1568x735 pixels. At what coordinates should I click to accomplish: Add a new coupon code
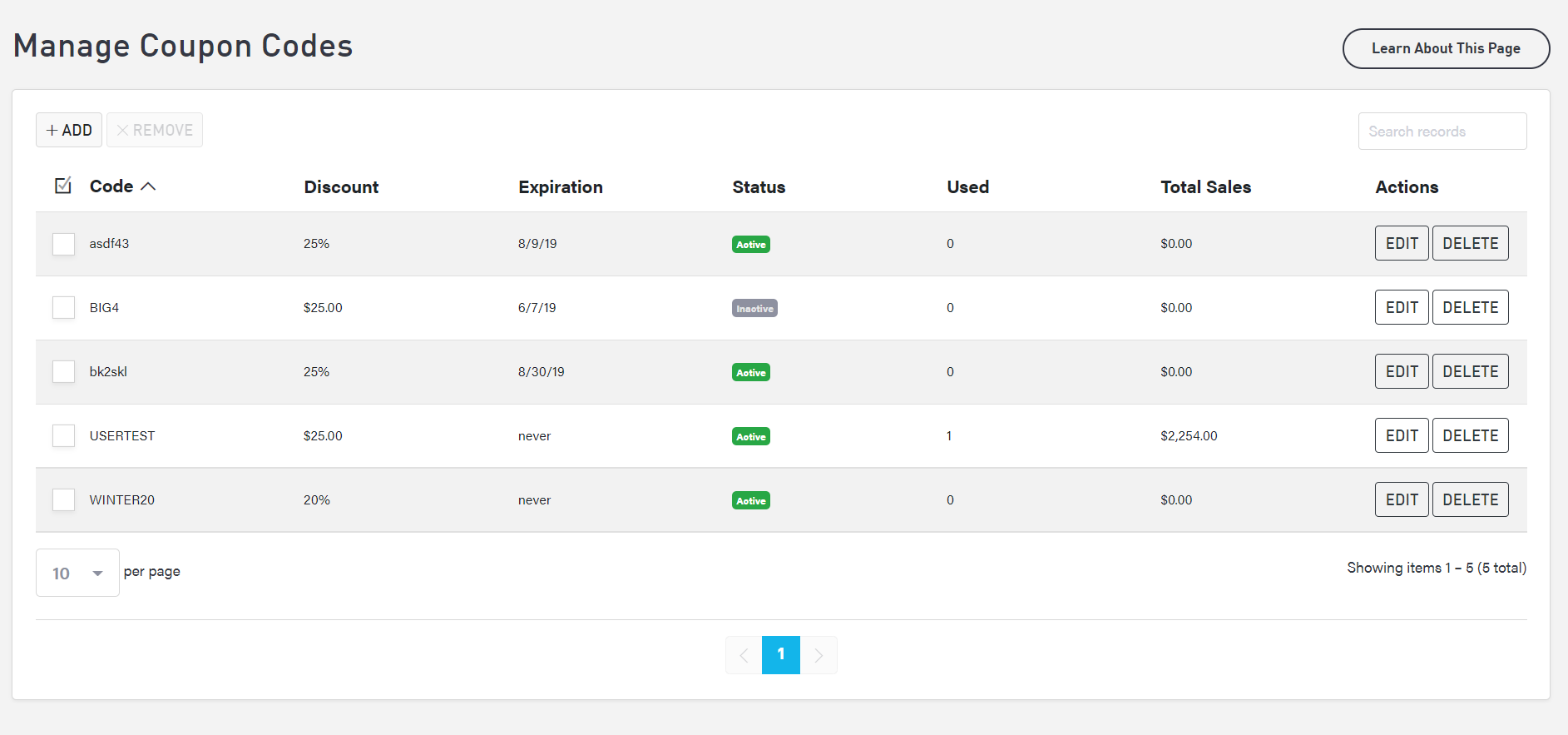69,131
